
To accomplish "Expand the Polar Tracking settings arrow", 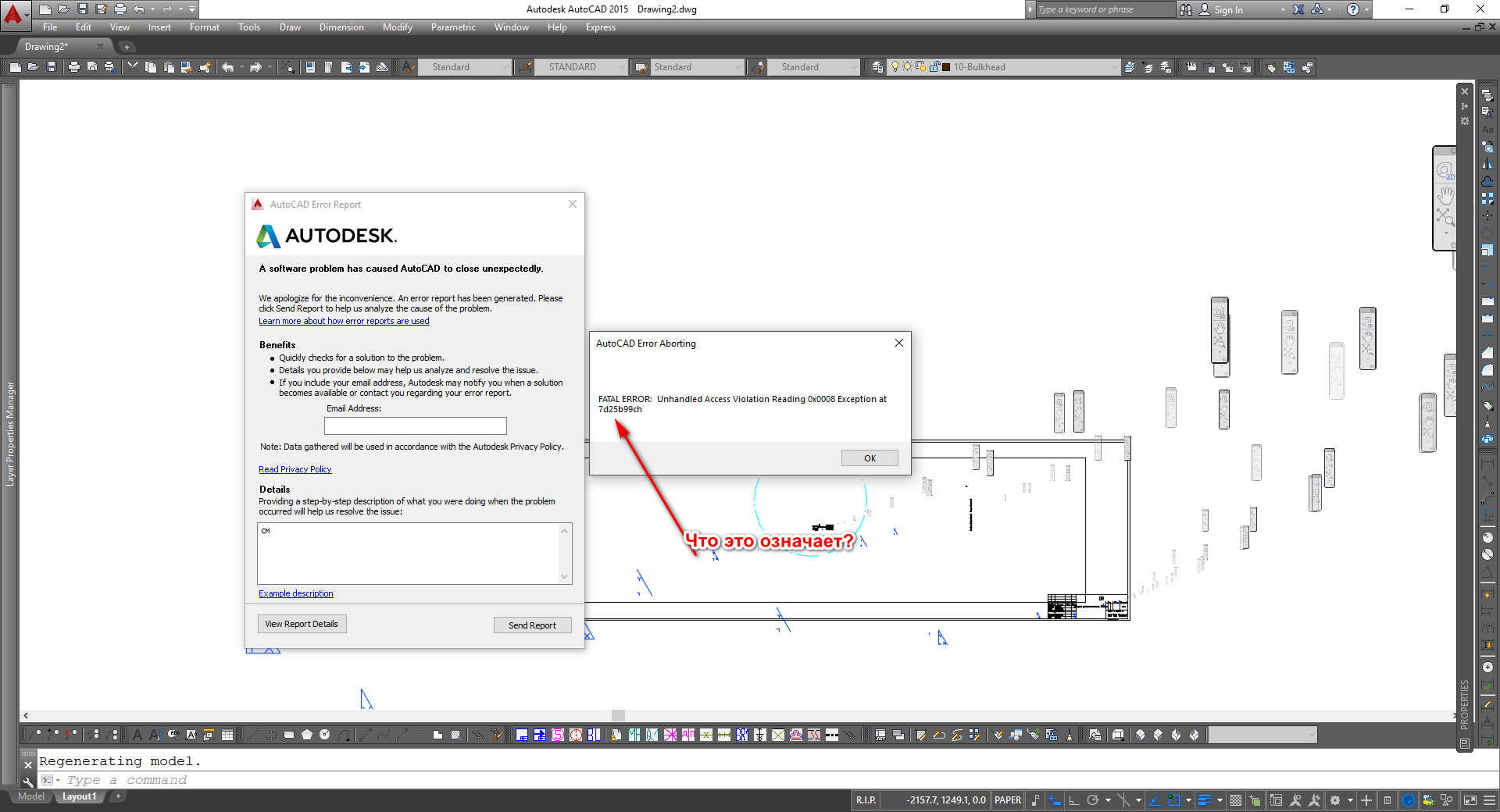I will pos(1108,800).
